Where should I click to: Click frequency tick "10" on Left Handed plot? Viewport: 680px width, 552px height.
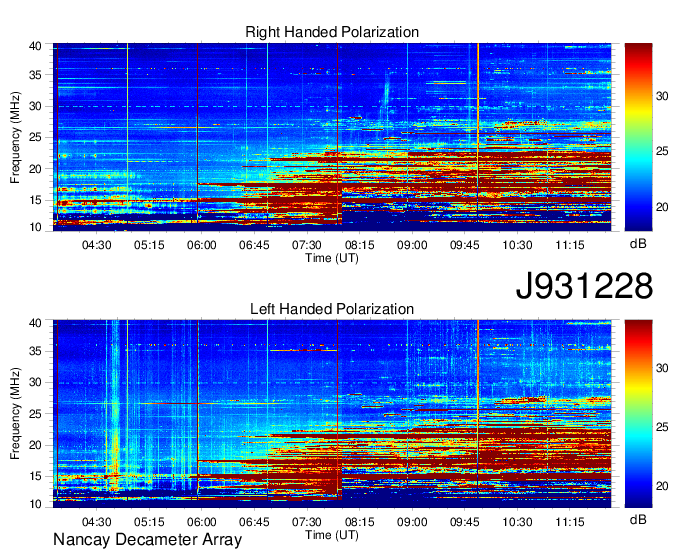coord(35,504)
